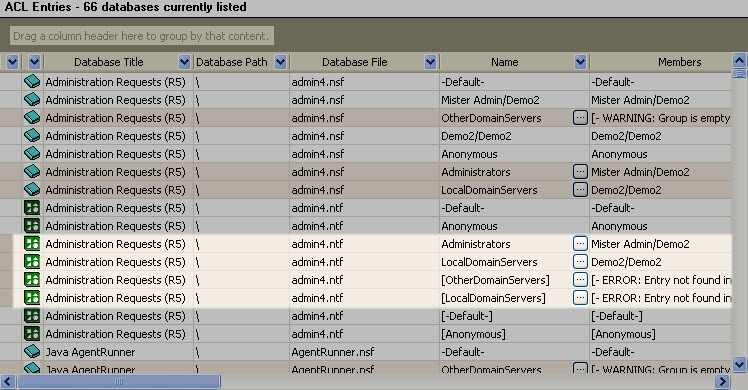This screenshot has height=390, width=748.
Task: Sort by the Members column header
Action: click(x=679, y=62)
